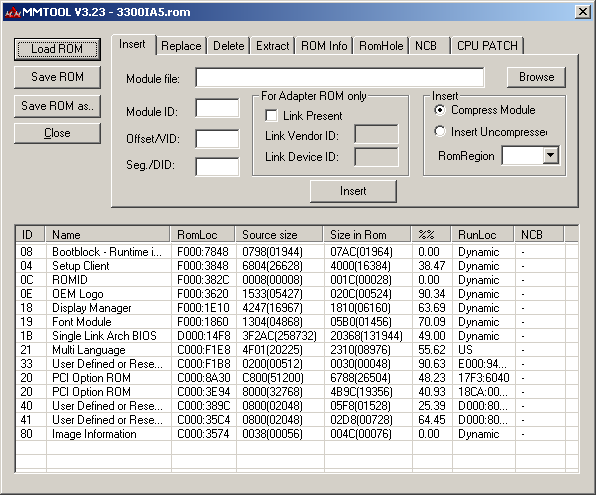The height and width of the screenshot is (495, 596).
Task: Select the Compress Module radio option
Action: [440, 110]
